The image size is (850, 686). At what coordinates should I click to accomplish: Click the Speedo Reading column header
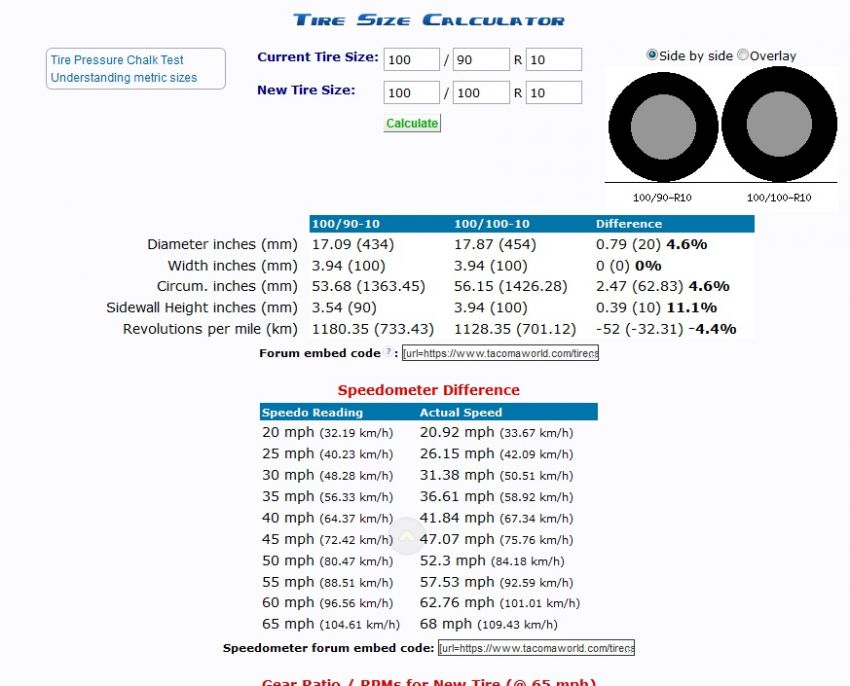pos(312,413)
